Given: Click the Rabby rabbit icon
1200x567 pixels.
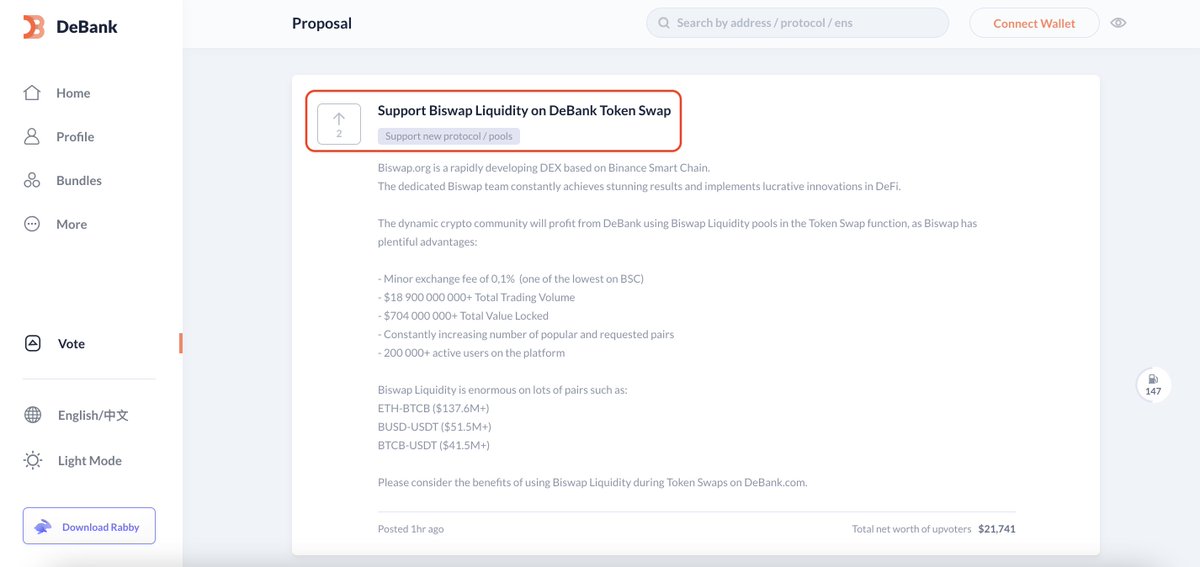Looking at the screenshot, I should (43, 527).
